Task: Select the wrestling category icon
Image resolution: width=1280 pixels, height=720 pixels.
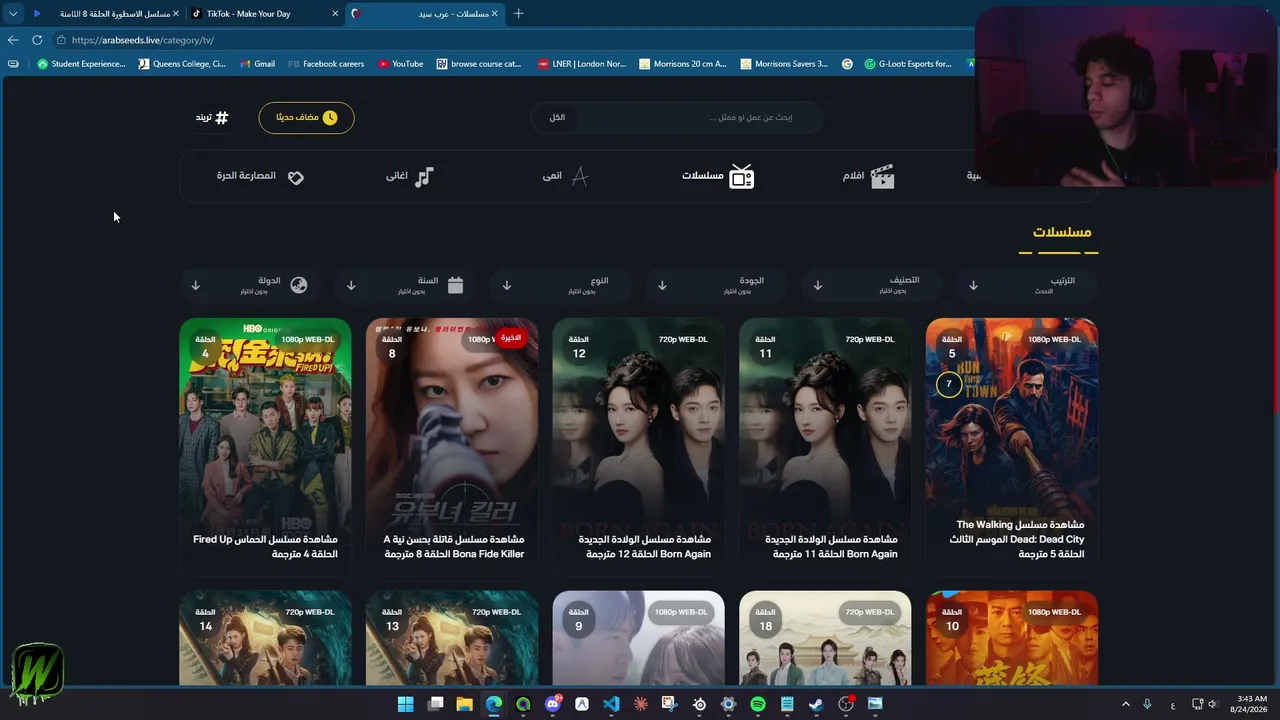Action: click(x=296, y=177)
